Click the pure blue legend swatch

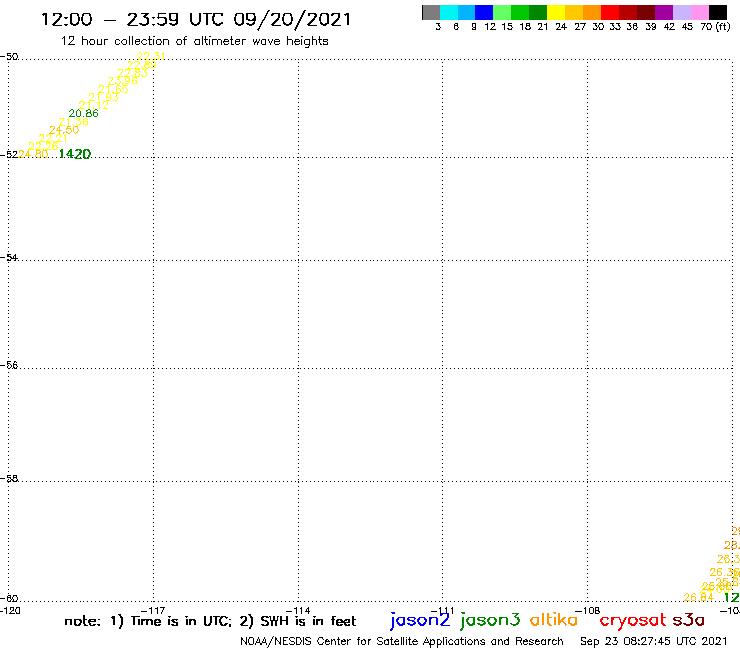(x=484, y=12)
